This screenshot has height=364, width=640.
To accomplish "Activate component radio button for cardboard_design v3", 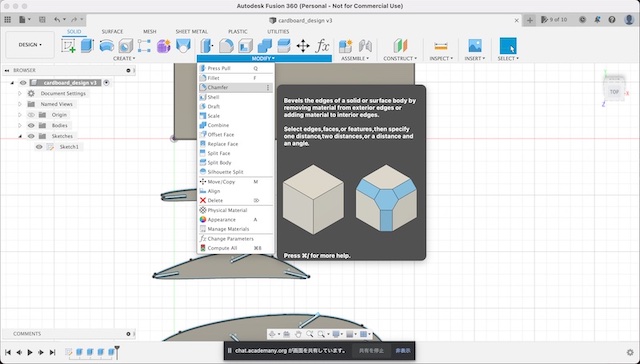I will (x=107, y=83).
